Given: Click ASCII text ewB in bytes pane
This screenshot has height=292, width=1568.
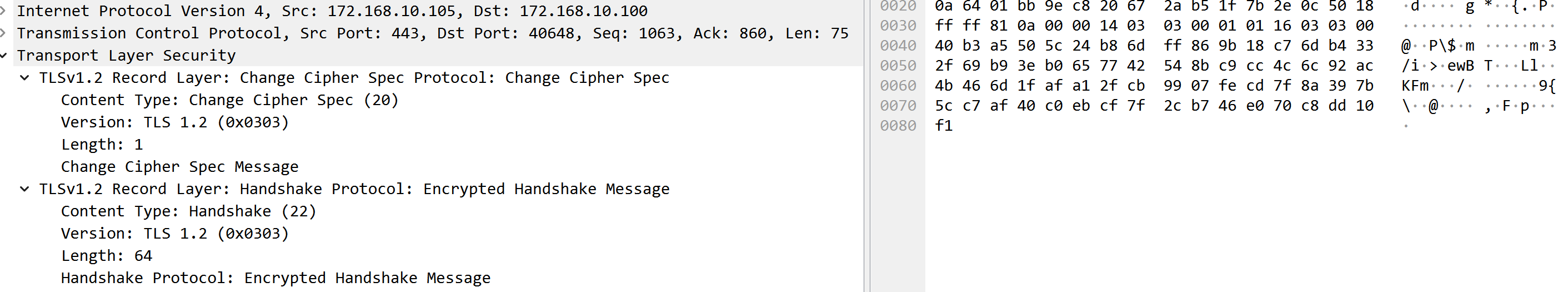Looking at the screenshot, I should pyautogui.click(x=1461, y=66).
